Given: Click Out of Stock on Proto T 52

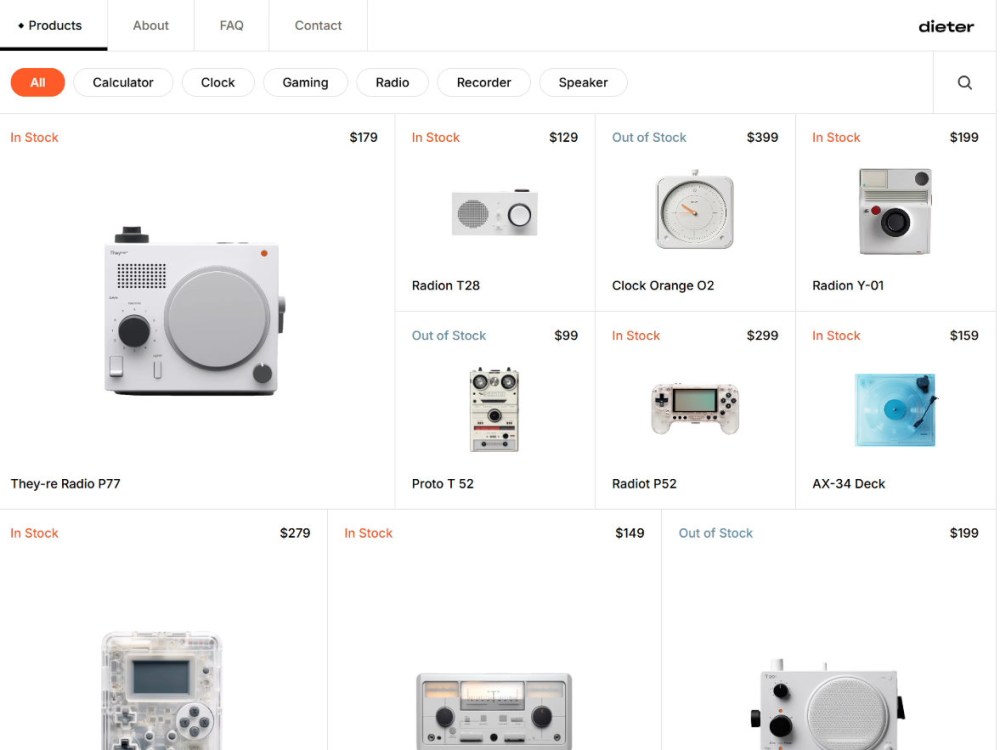Looking at the screenshot, I should tap(449, 335).
